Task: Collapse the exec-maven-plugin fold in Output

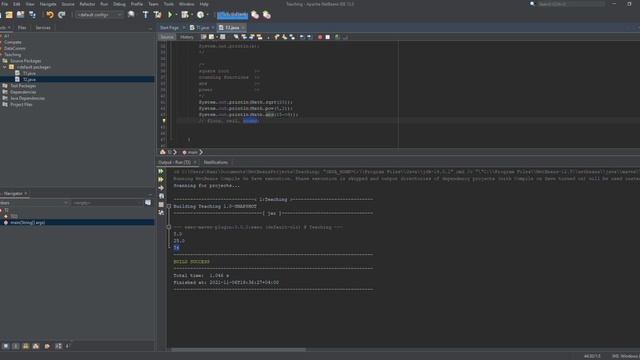Action: pyautogui.click(x=169, y=227)
